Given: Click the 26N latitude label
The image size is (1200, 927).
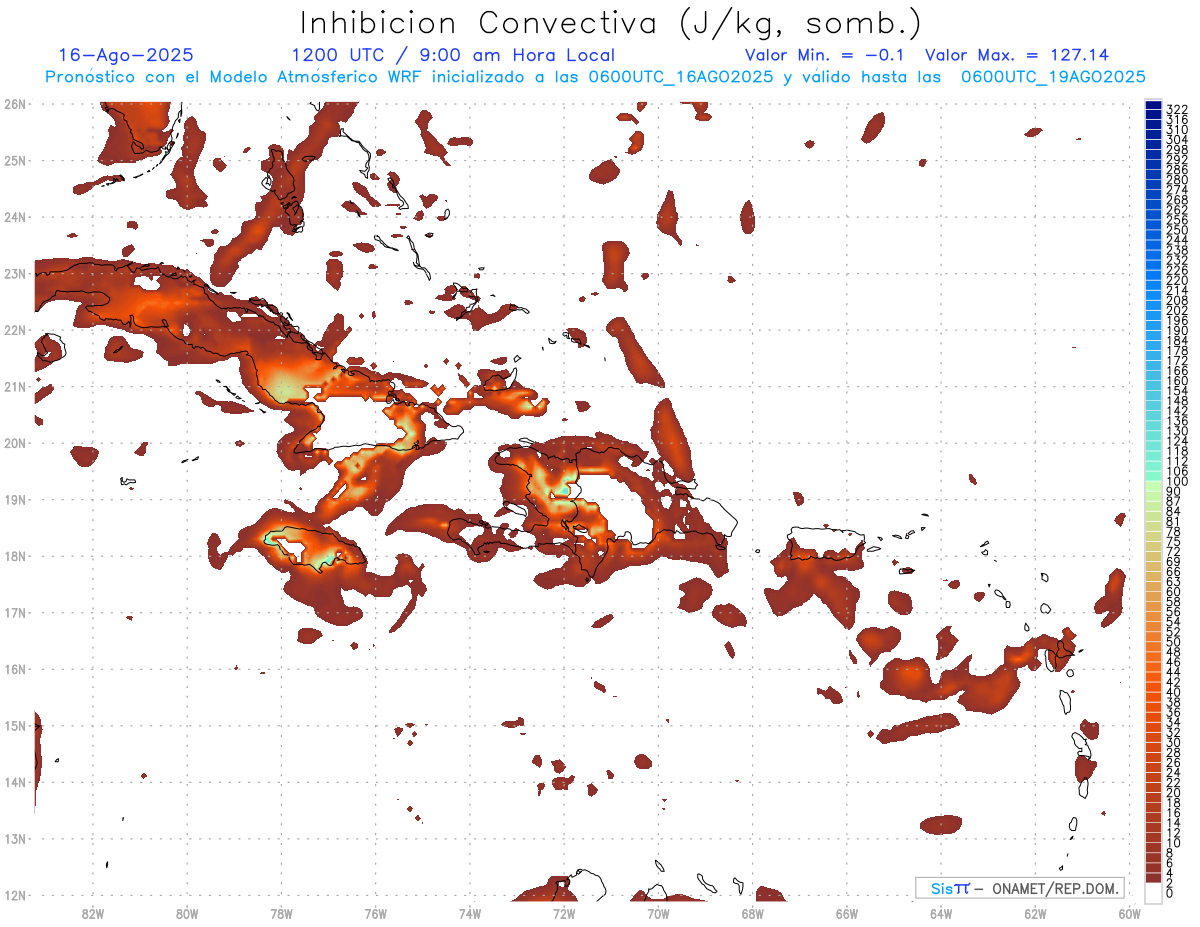Looking at the screenshot, I should (x=15, y=104).
